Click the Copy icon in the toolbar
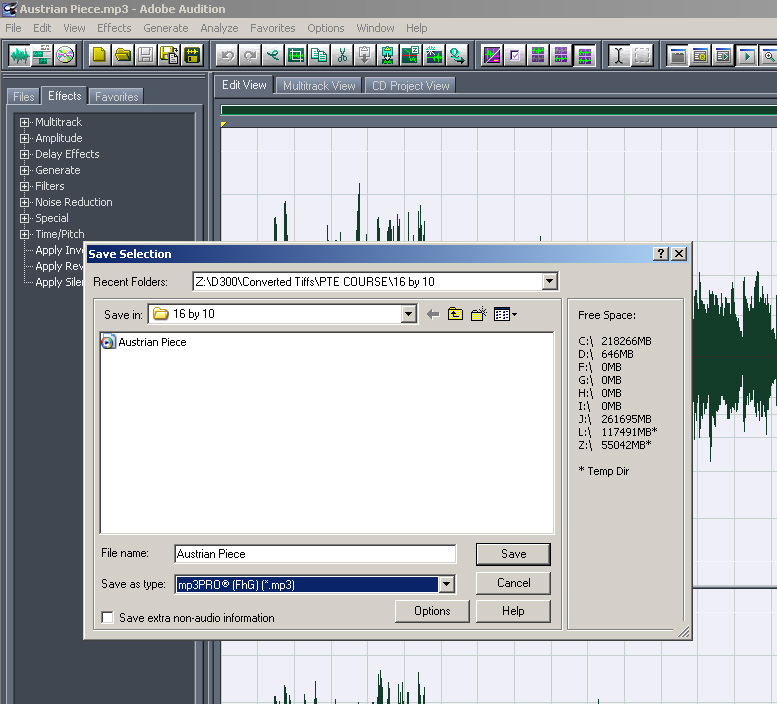 [319, 55]
